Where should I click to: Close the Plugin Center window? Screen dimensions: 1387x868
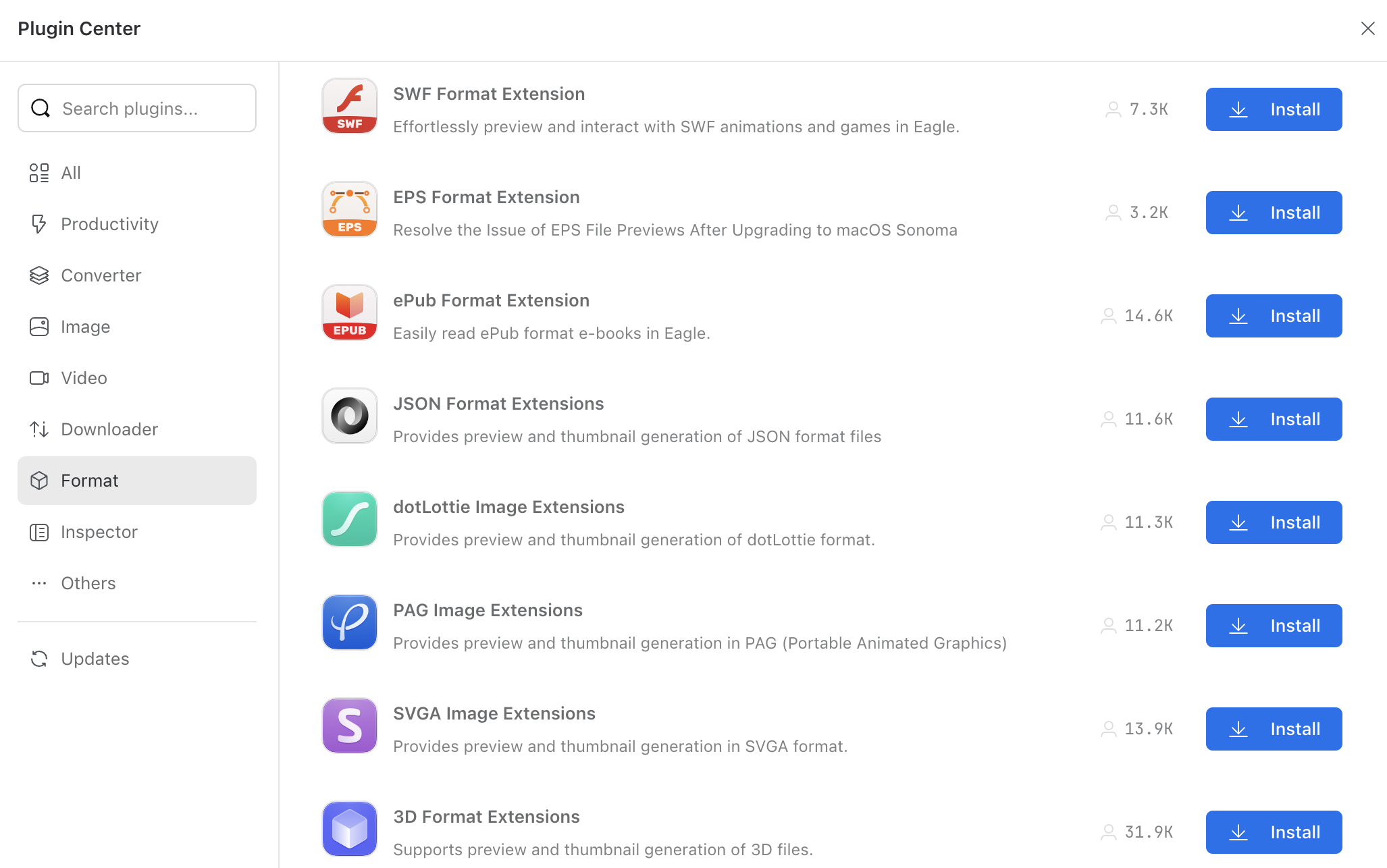tap(1367, 28)
